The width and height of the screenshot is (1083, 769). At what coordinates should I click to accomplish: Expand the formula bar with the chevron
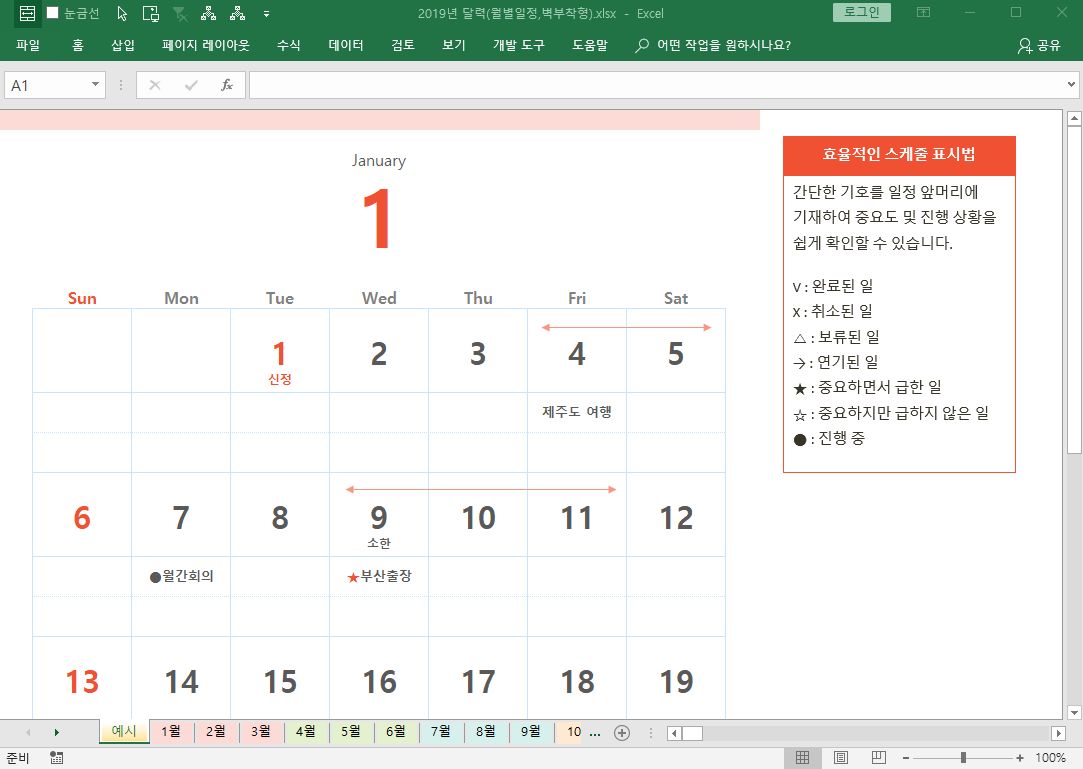click(1071, 85)
